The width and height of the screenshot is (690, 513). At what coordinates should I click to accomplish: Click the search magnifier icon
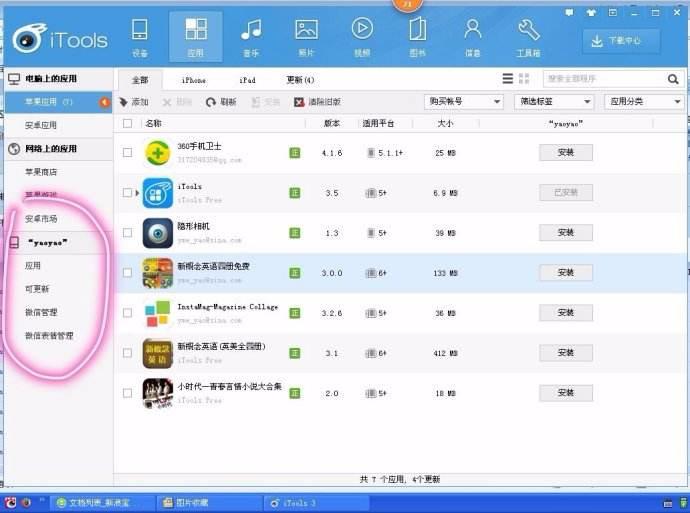click(x=673, y=79)
